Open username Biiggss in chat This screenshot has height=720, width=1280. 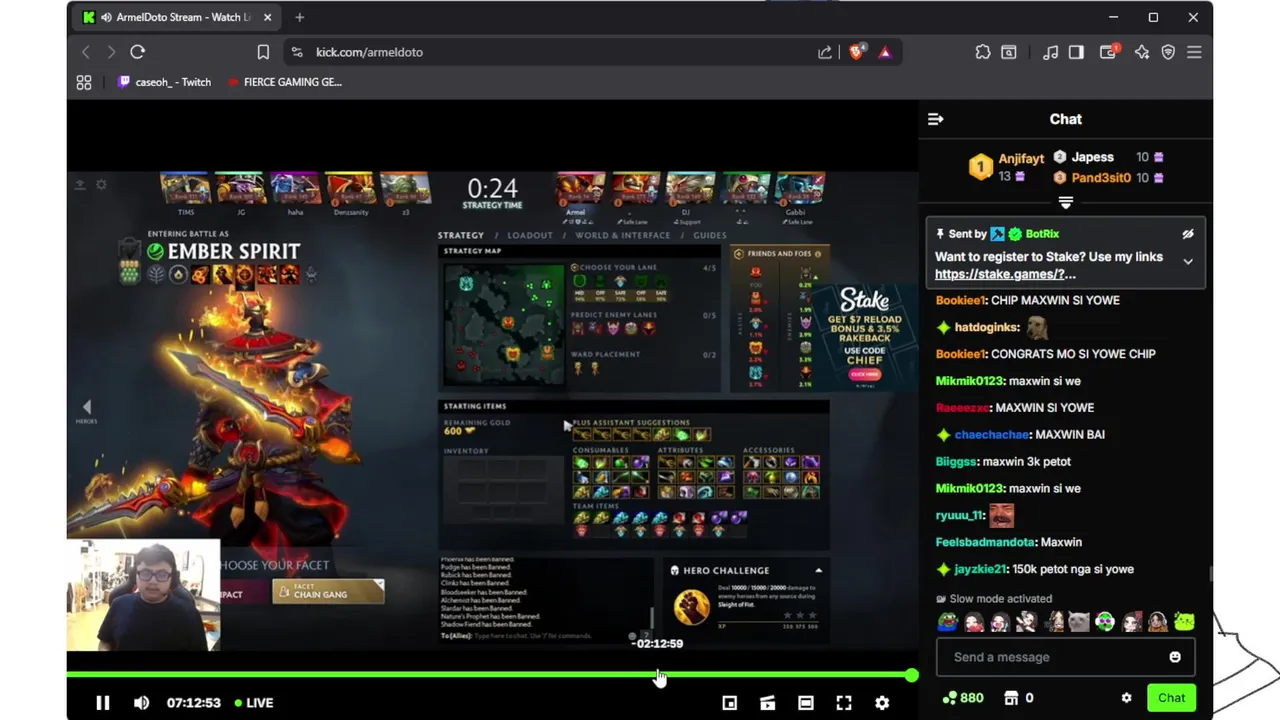pos(956,462)
